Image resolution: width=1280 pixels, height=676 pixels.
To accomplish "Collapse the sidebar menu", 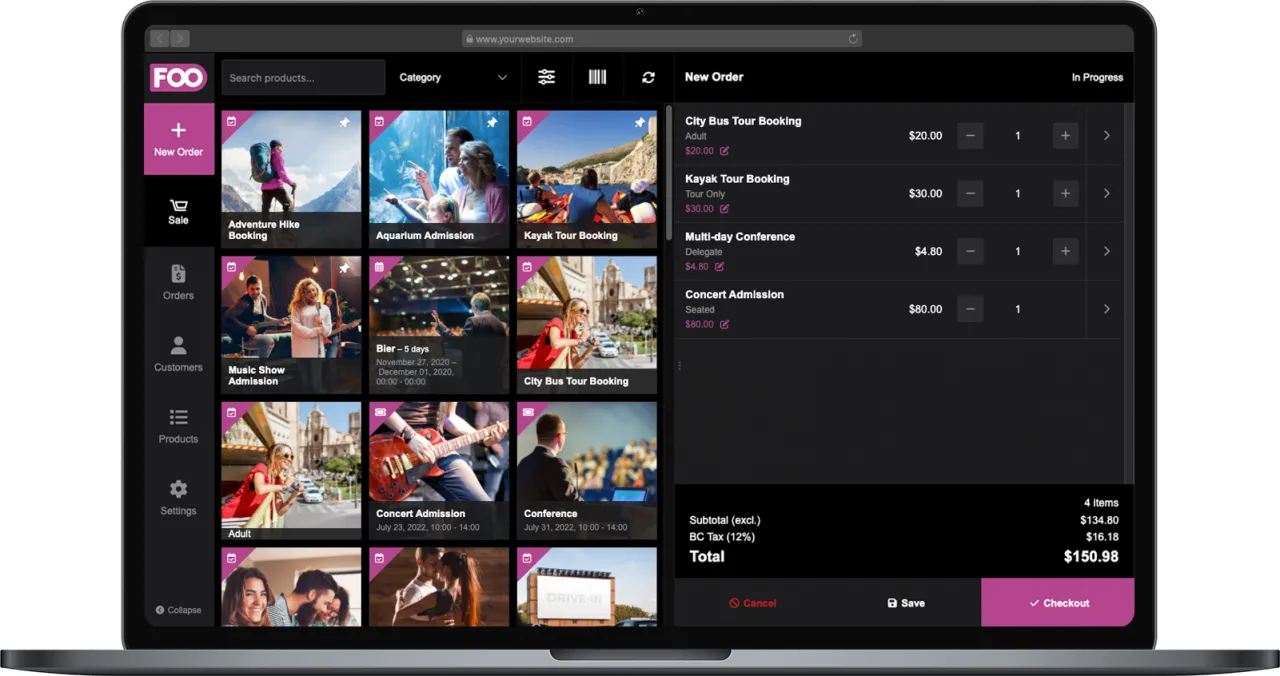I will [x=179, y=610].
